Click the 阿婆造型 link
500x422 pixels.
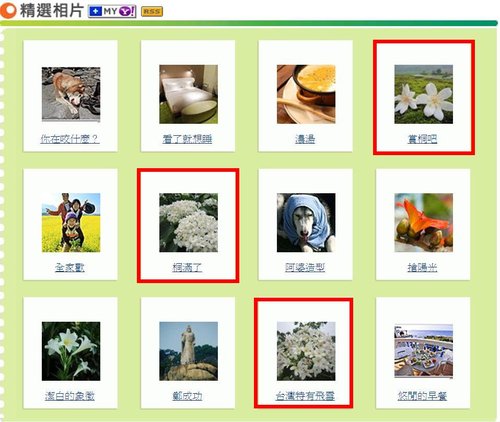(x=305, y=267)
